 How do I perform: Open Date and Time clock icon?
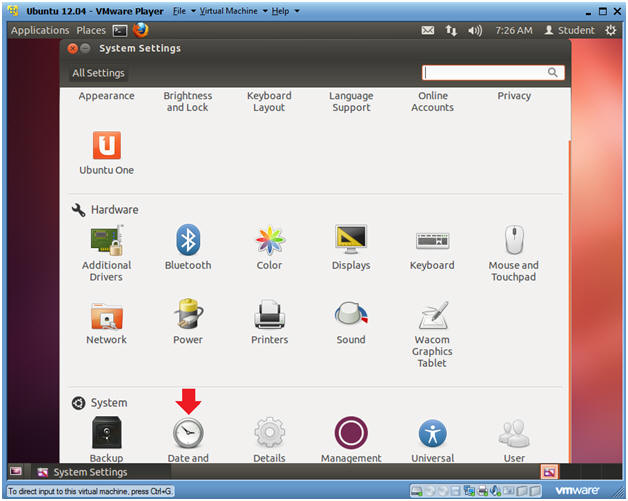click(x=188, y=433)
